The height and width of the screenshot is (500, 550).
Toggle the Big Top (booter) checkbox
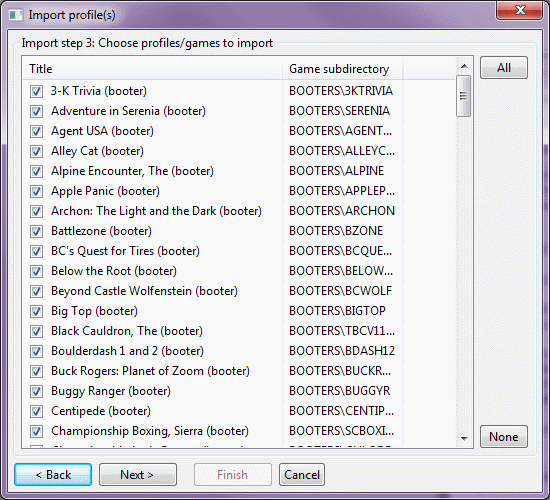point(36,311)
